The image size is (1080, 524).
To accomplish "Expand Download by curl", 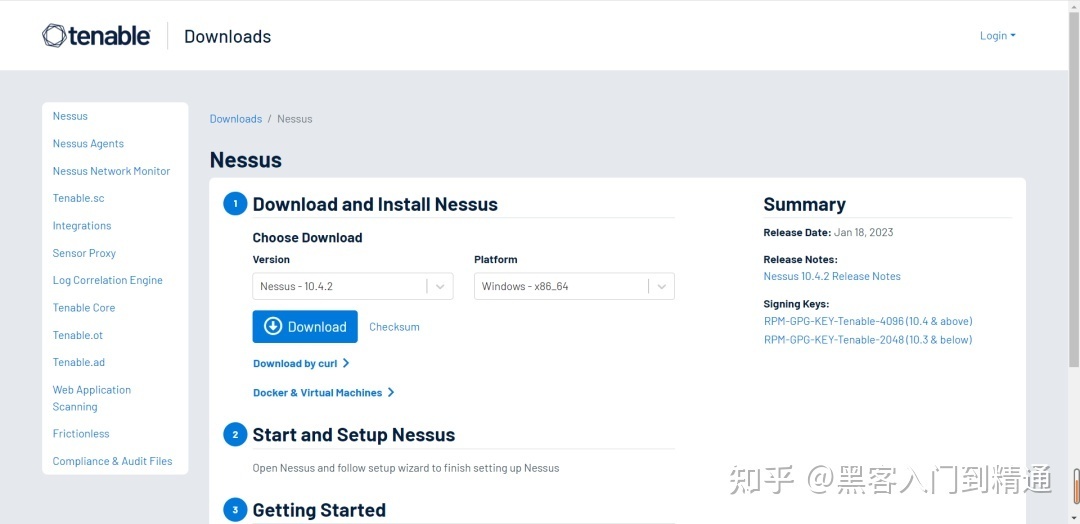I will [302, 364].
